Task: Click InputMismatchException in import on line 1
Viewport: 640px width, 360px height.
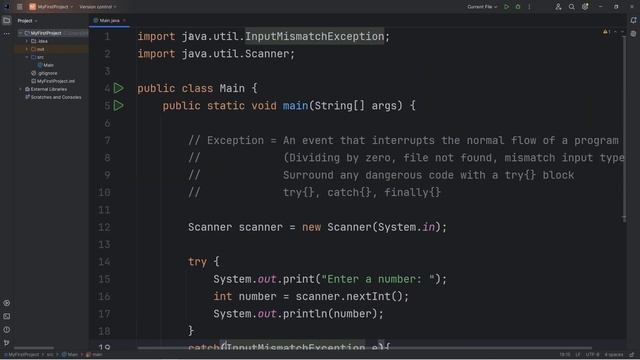Action: click(314, 36)
